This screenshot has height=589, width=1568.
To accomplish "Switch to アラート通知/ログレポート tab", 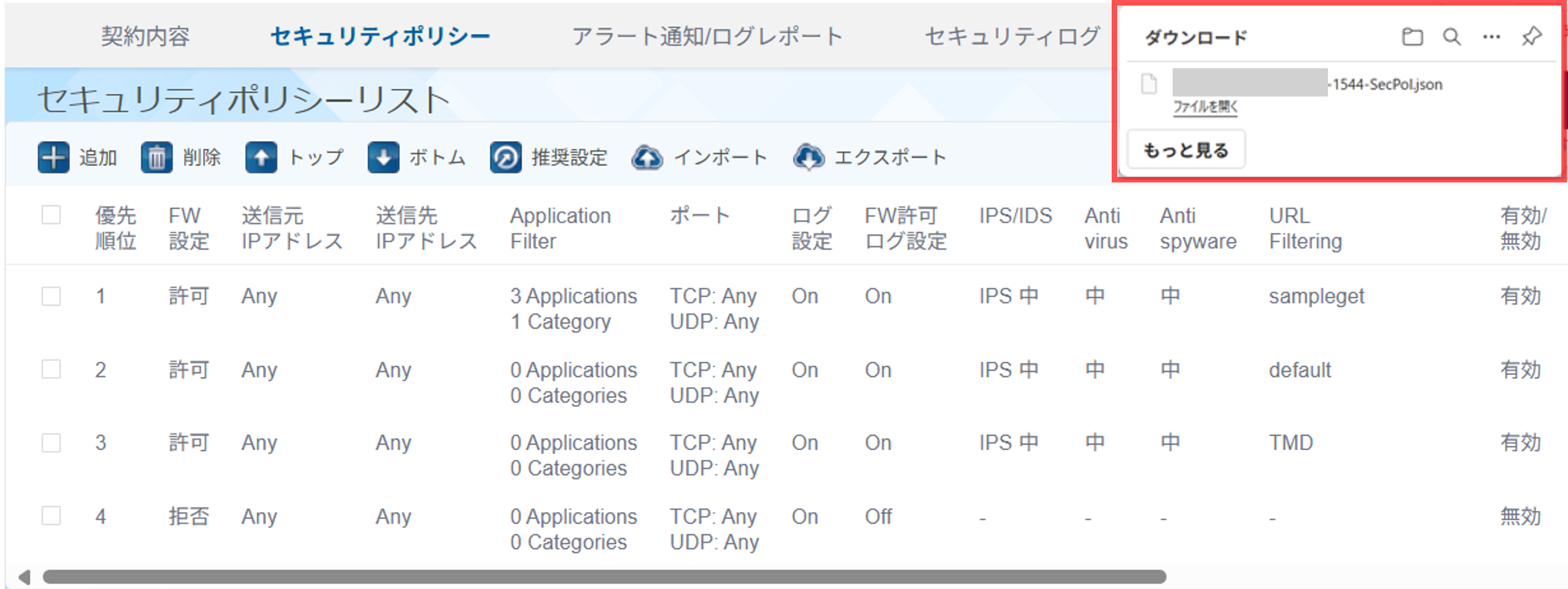I will click(x=707, y=37).
